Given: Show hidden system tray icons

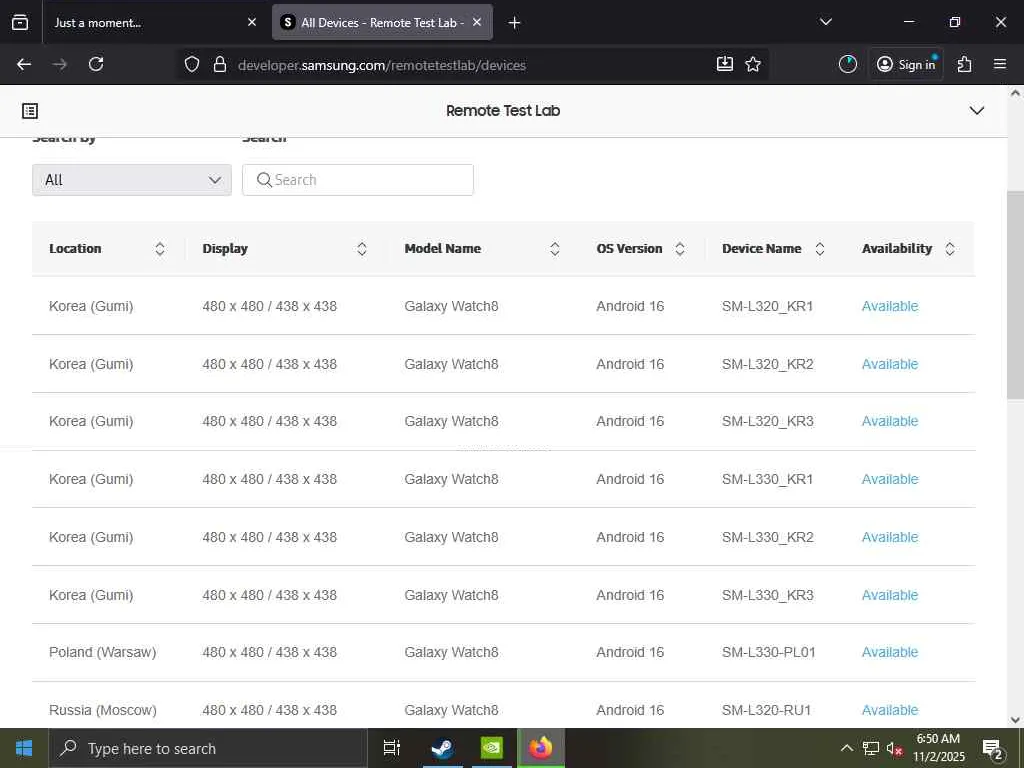Looking at the screenshot, I should pyautogui.click(x=846, y=748).
